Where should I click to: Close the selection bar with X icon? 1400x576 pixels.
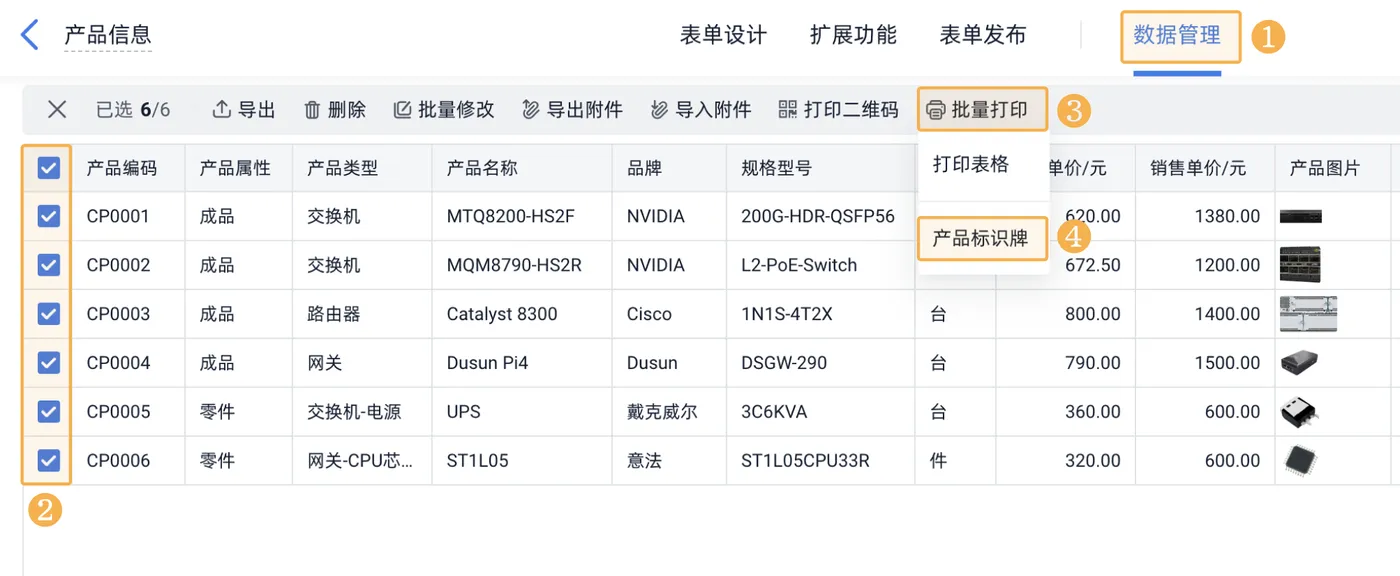coord(57,110)
